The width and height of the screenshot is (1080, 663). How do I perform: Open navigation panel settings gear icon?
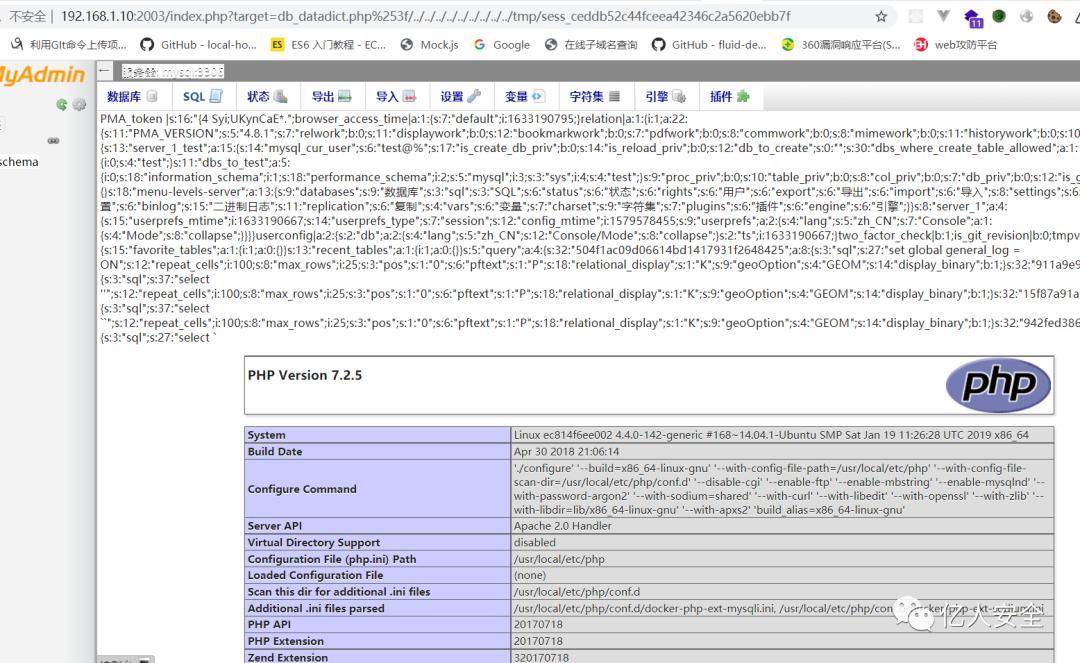click(x=80, y=105)
